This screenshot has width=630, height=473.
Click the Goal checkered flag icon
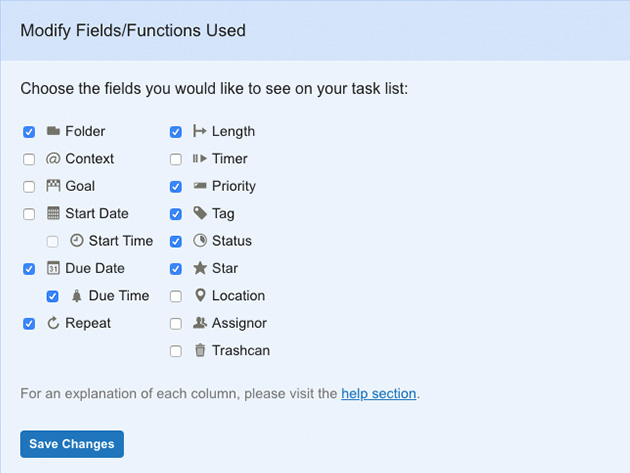coord(53,186)
